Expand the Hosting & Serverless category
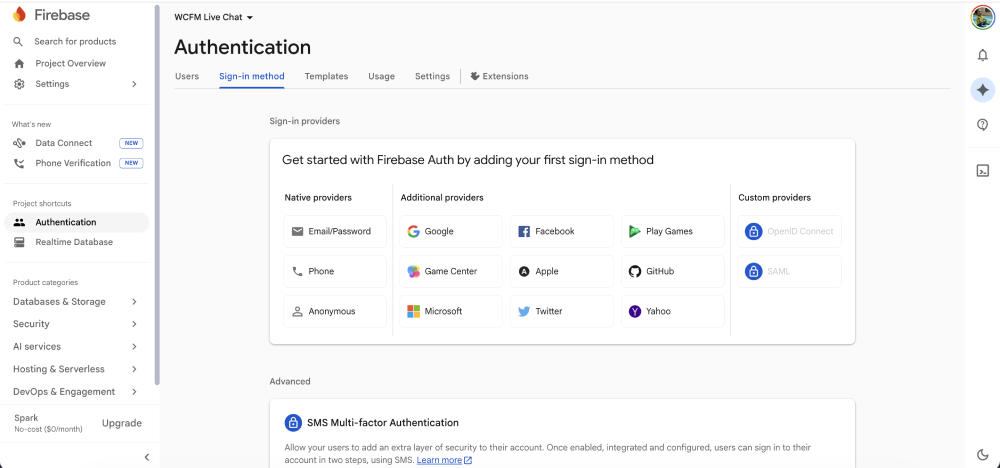 point(75,369)
